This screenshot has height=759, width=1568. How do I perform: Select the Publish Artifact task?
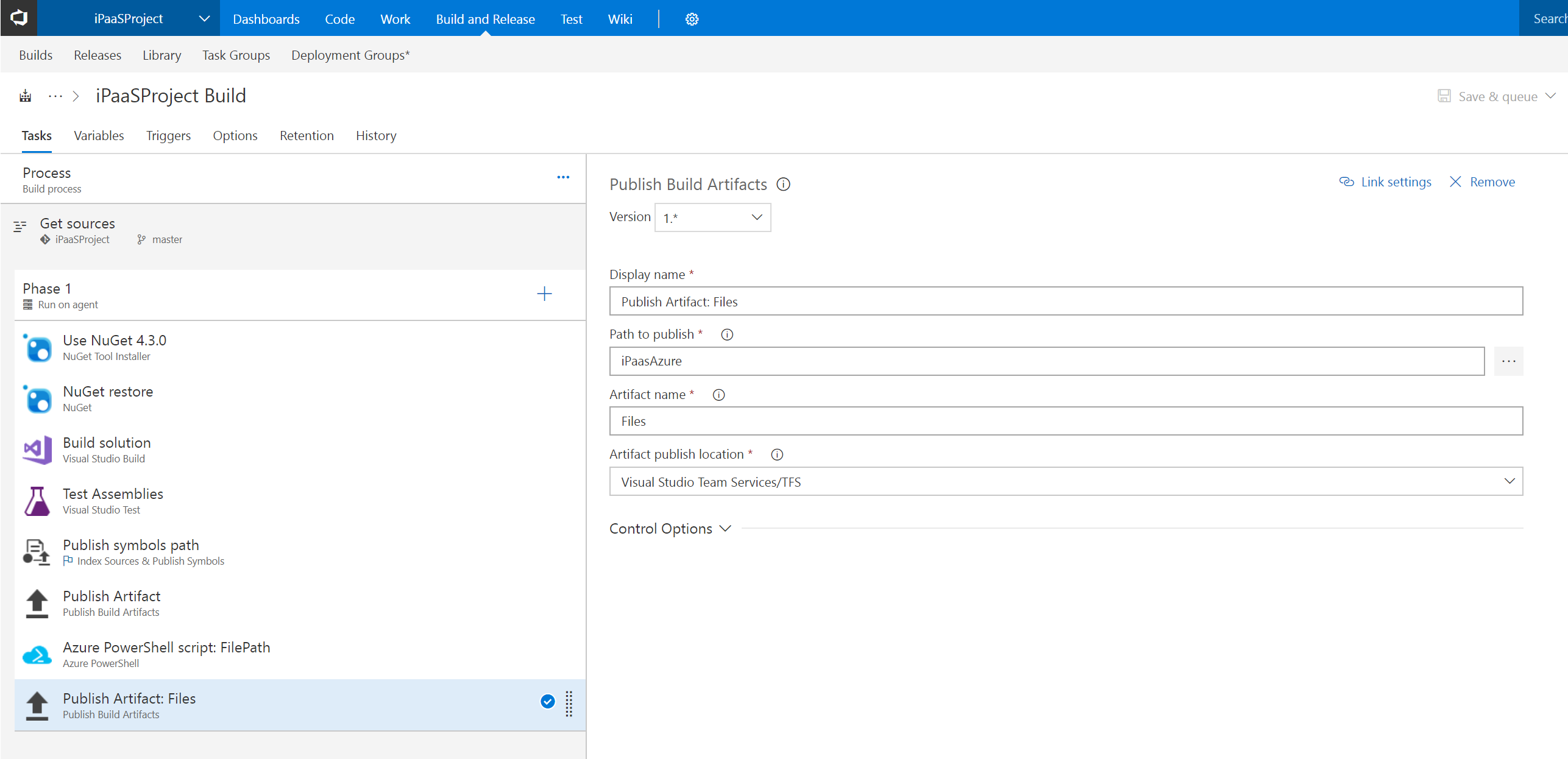(300, 604)
